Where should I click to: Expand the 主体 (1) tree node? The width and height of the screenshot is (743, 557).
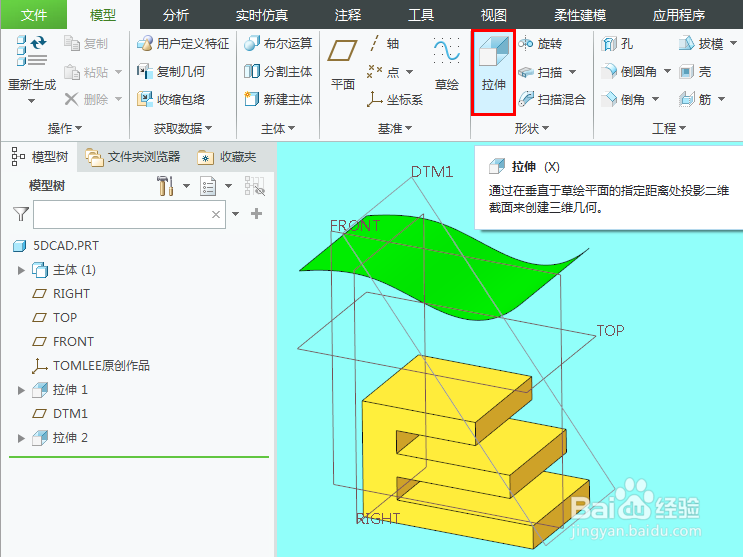[x=21, y=270]
